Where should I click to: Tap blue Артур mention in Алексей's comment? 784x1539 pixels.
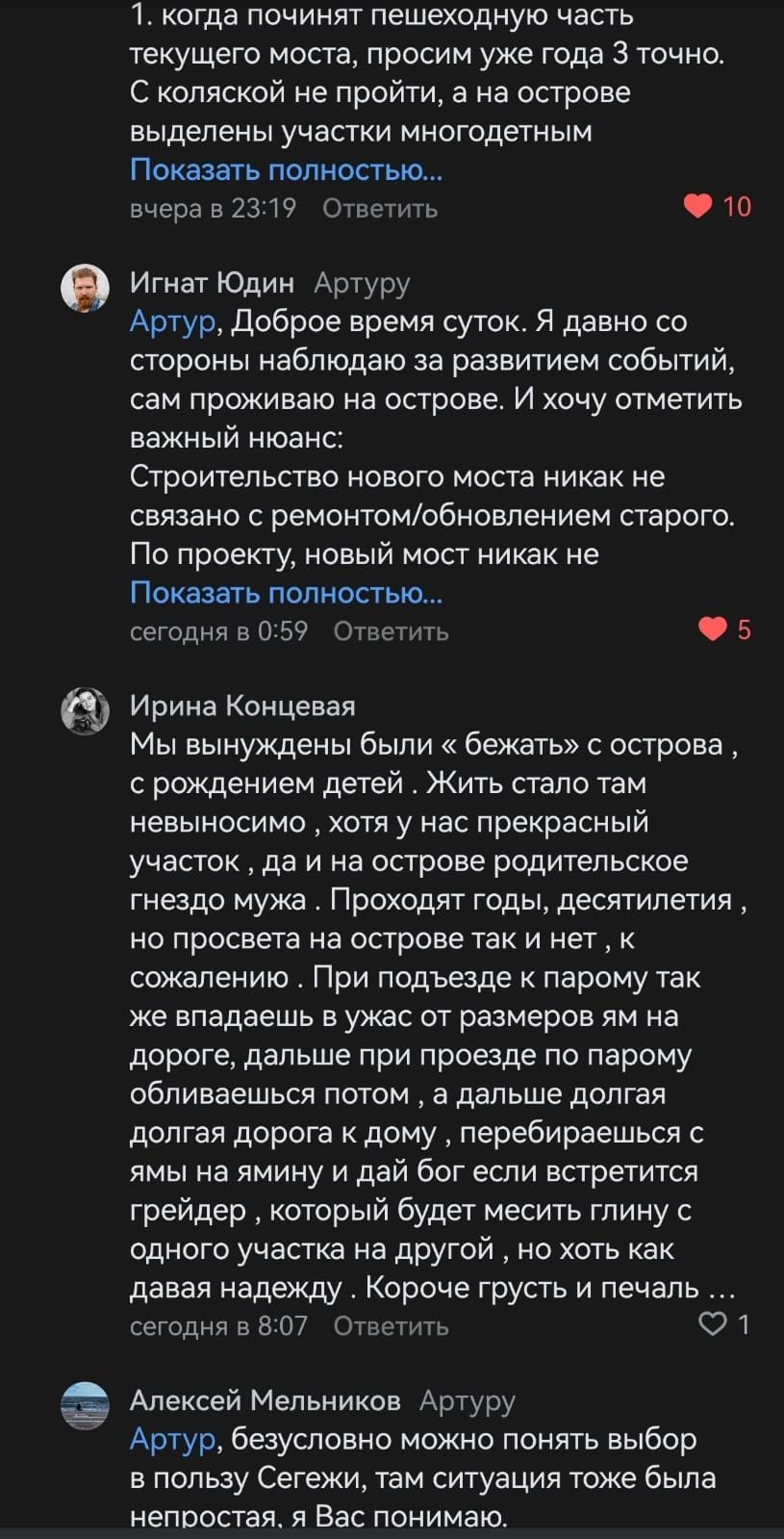click(172, 1440)
